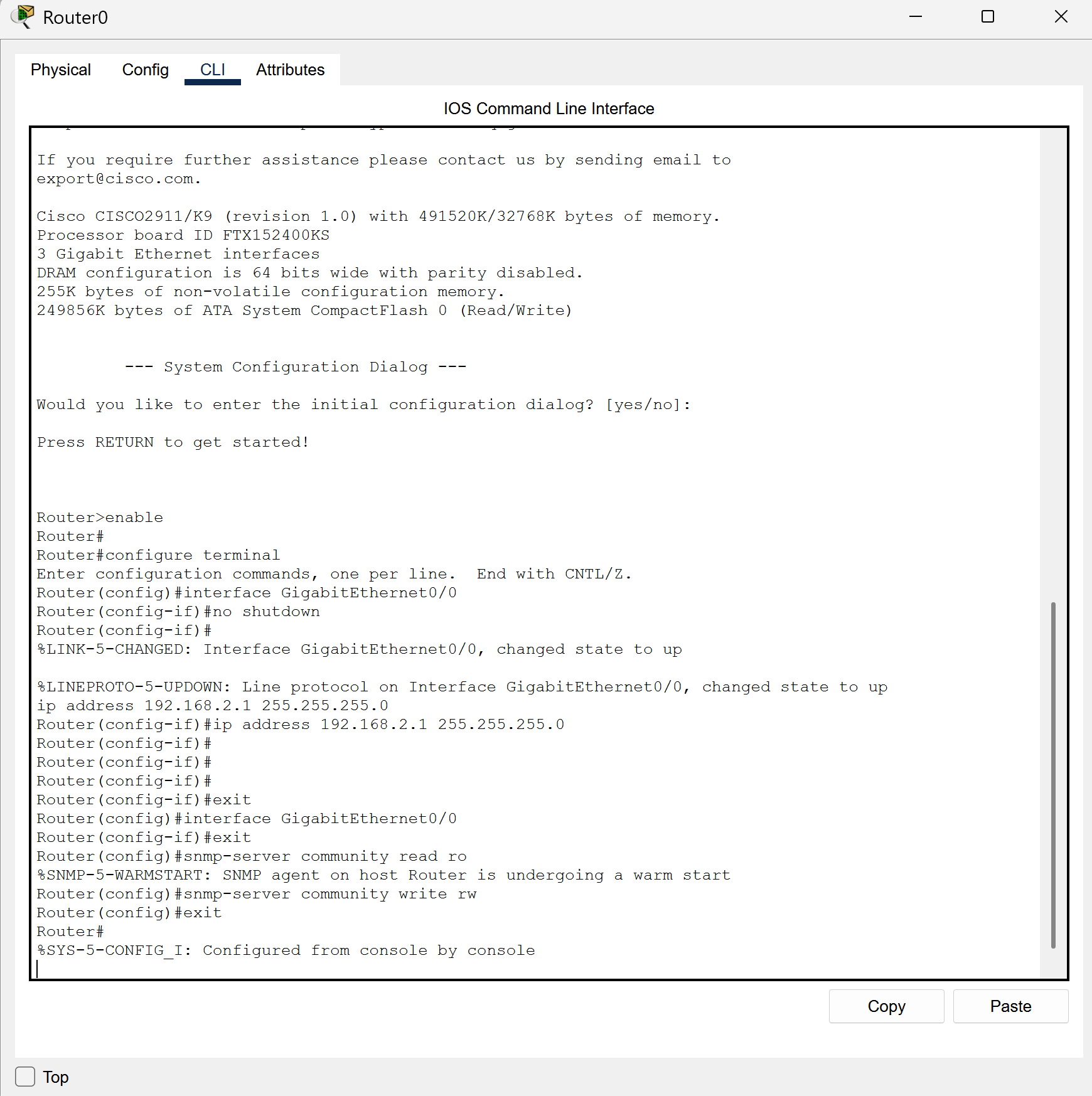Viewport: 1092px width, 1096px height.
Task: Enable the Top checkbox
Action: coord(25,1077)
